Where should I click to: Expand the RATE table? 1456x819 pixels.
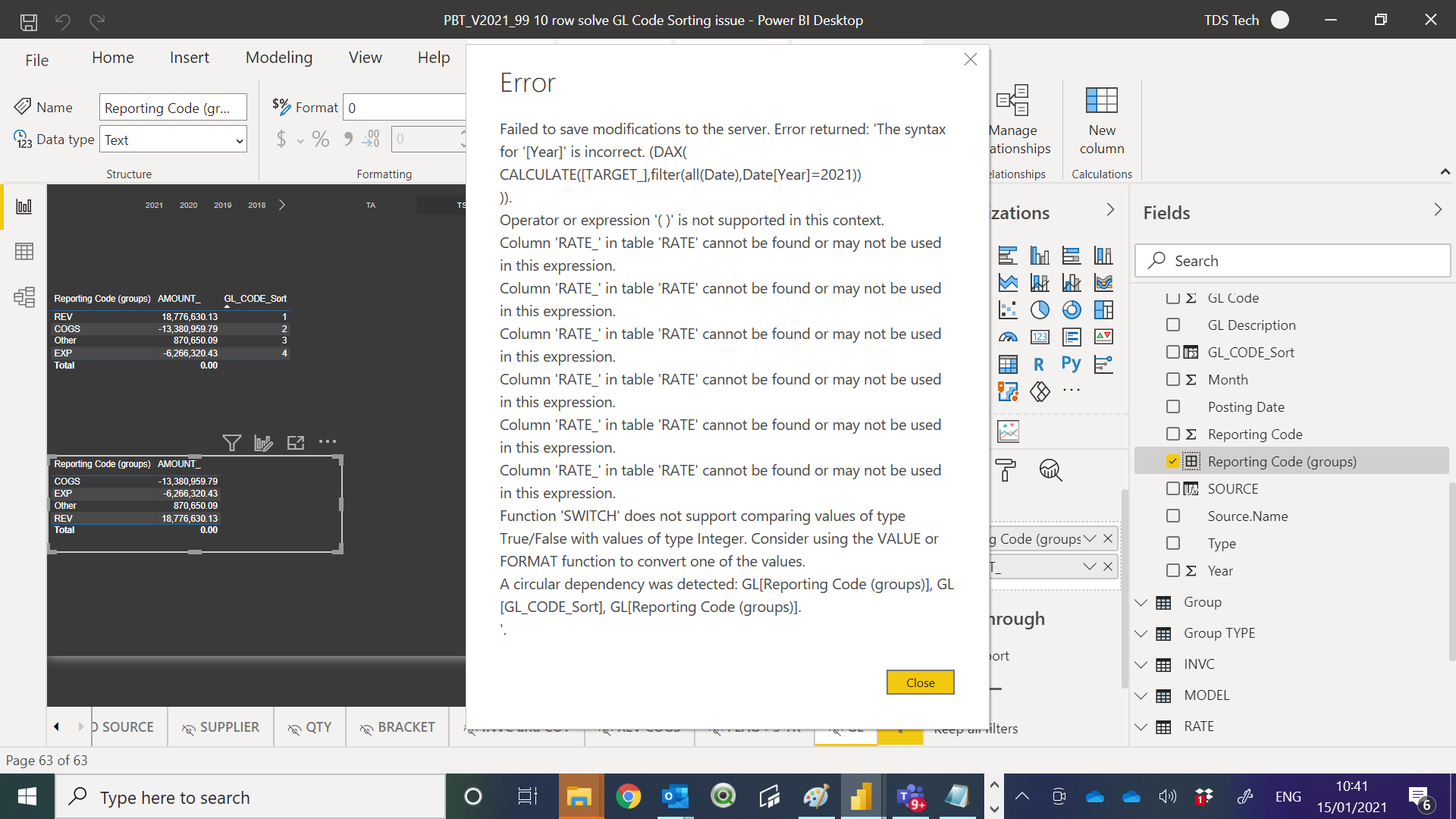click(1141, 726)
